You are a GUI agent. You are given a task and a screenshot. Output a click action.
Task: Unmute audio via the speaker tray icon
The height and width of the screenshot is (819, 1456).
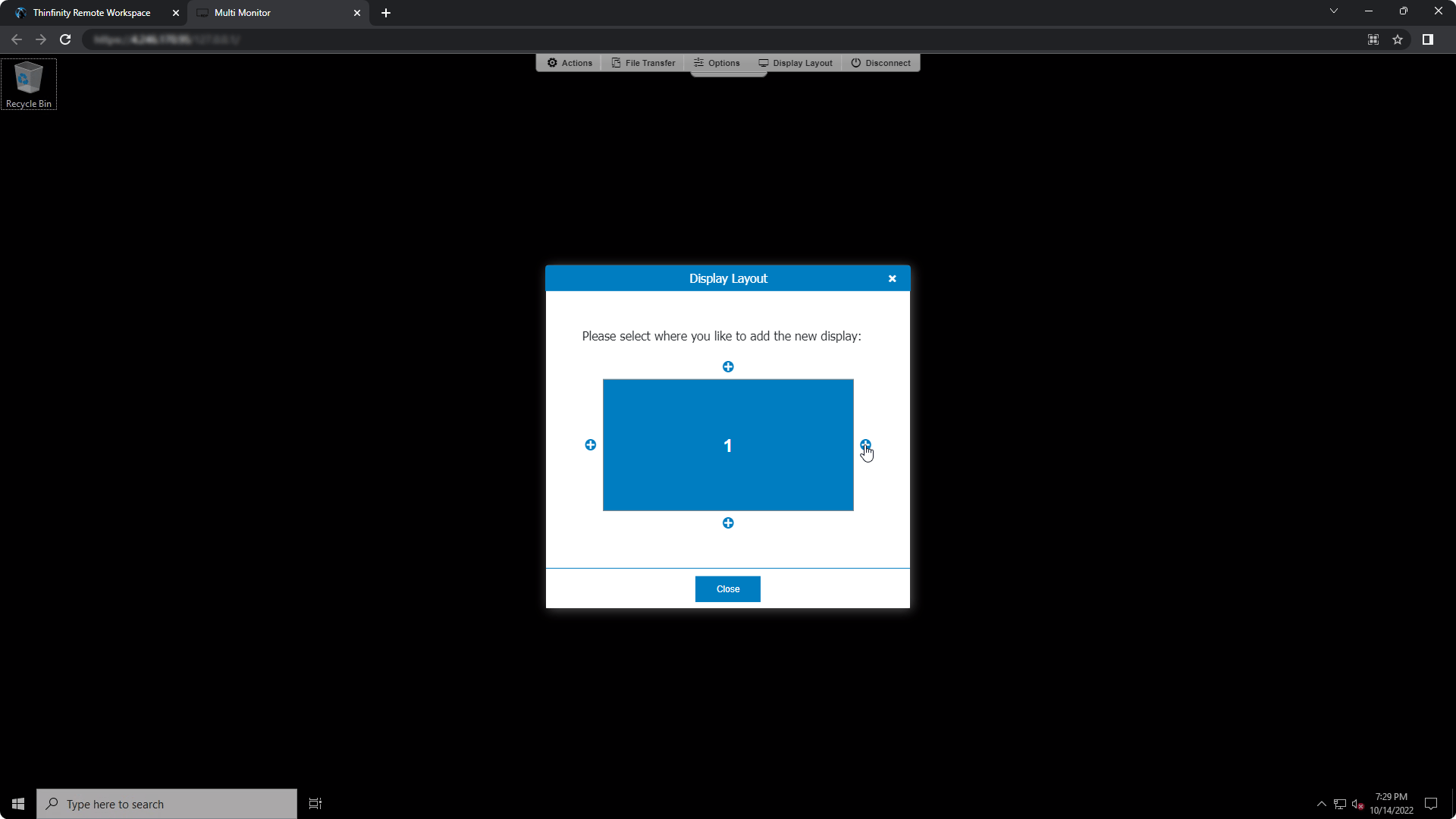[1356, 804]
